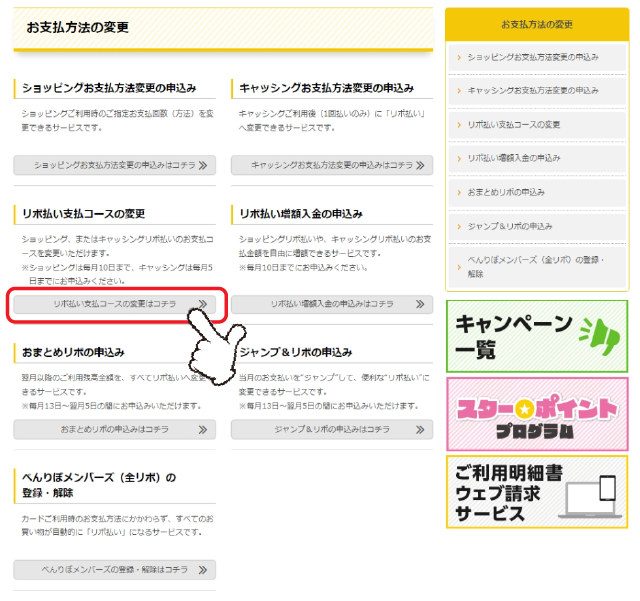Click arrow icon beside sidebar ジャンプ&リボの申込み
The width and height of the screenshot is (640, 601).
459,226
